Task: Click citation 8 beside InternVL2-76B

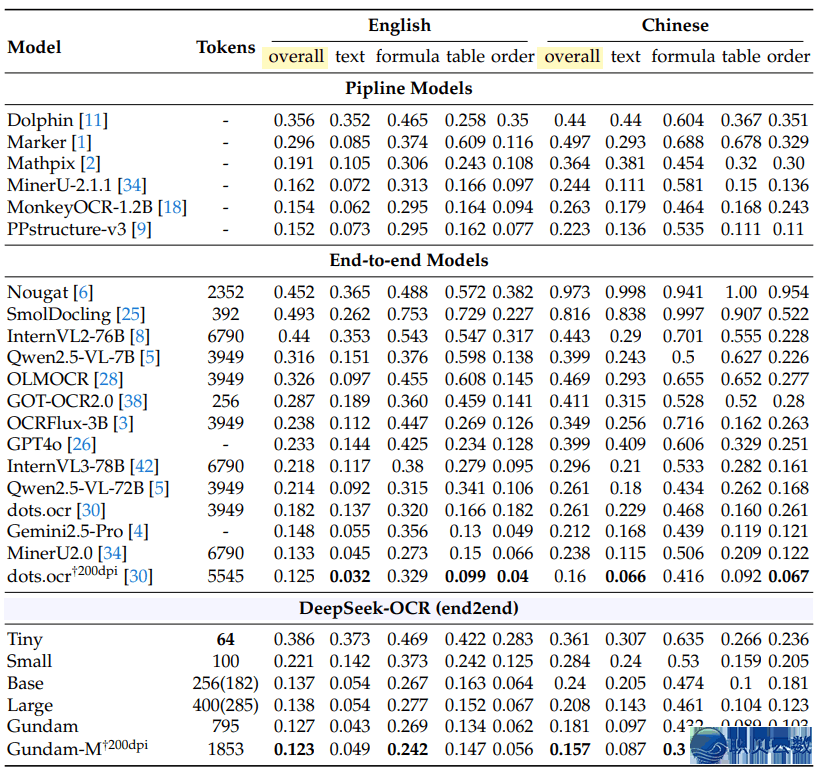Action: click(140, 336)
